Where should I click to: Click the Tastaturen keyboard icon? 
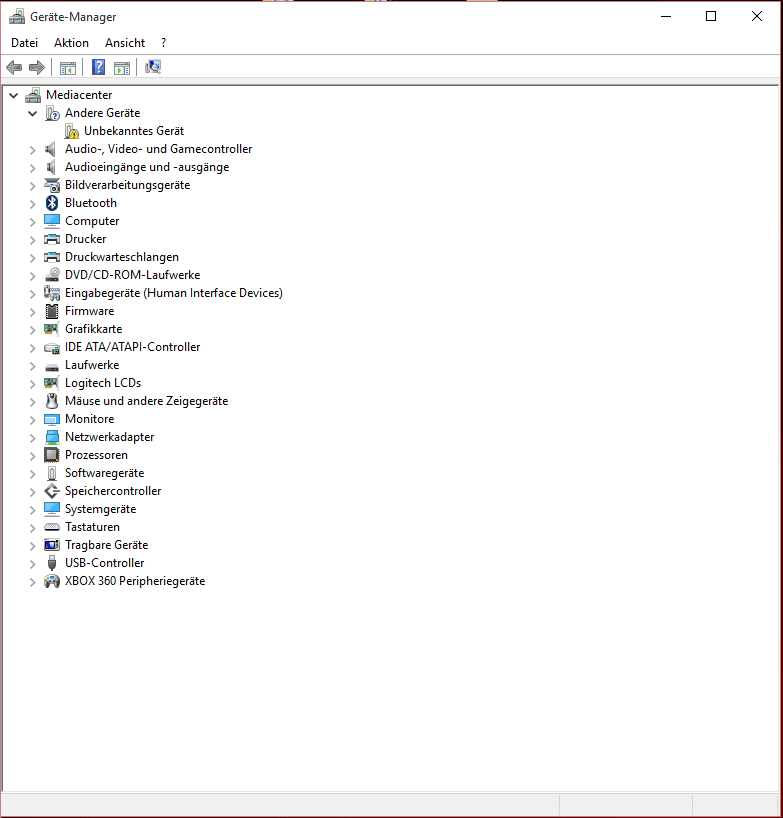pyautogui.click(x=52, y=527)
